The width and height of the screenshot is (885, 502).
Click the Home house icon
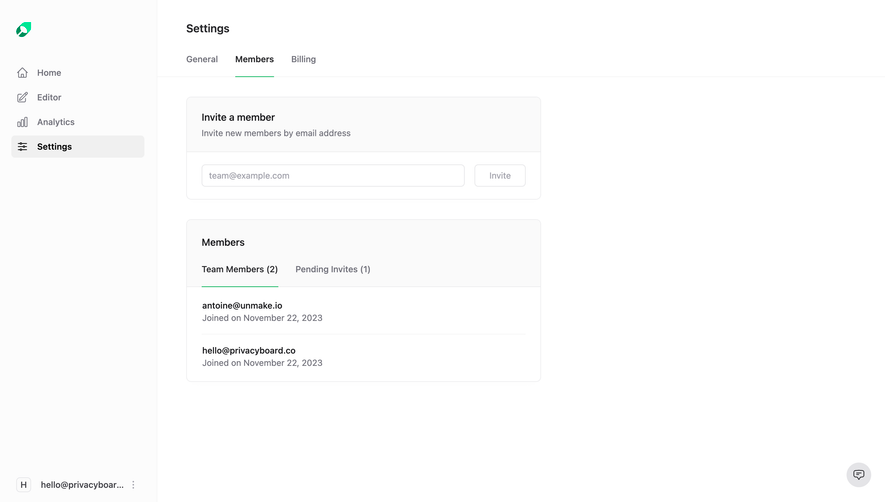(x=23, y=73)
